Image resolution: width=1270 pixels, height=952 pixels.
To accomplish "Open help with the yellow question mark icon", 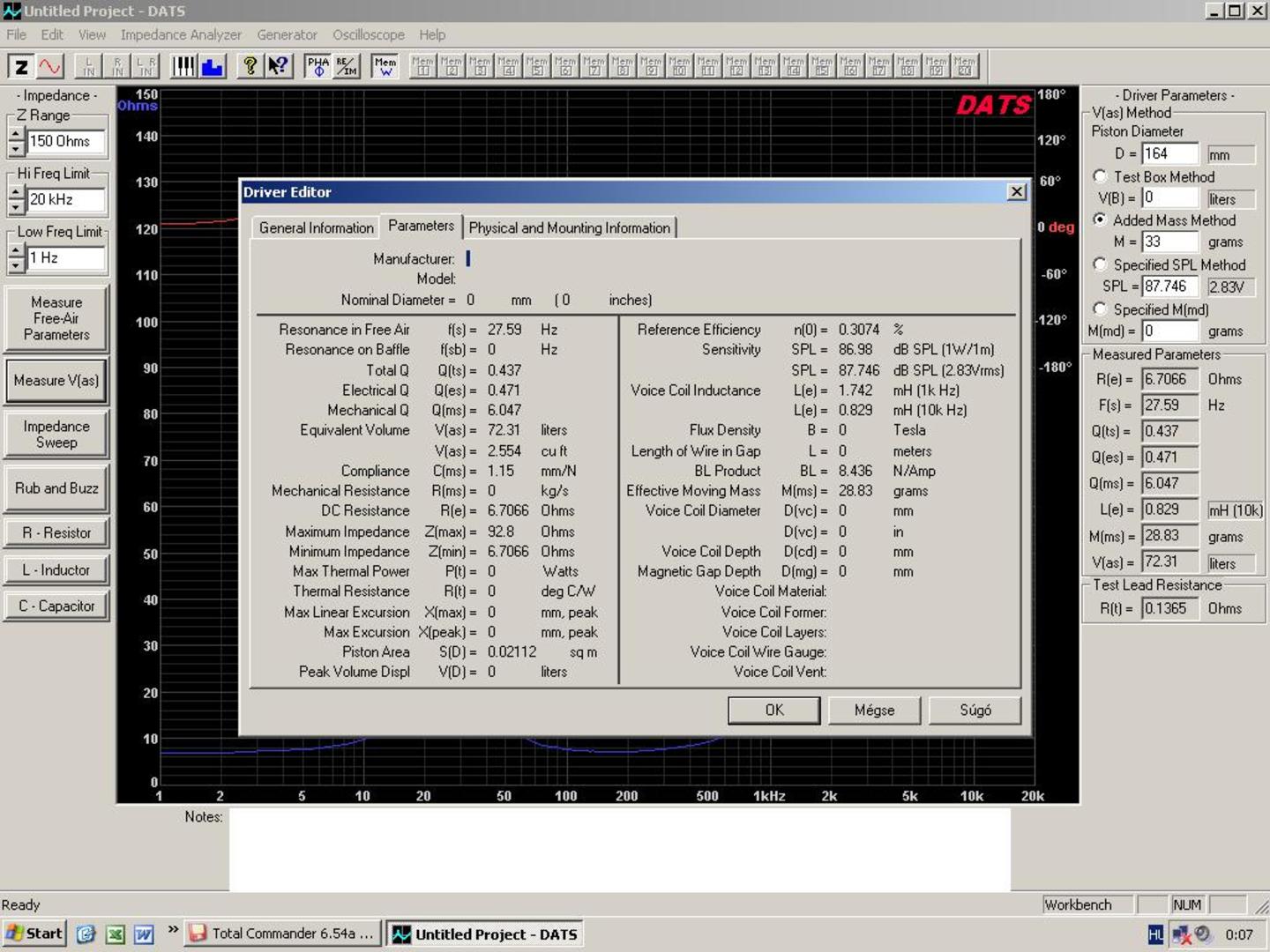I will click(x=250, y=67).
